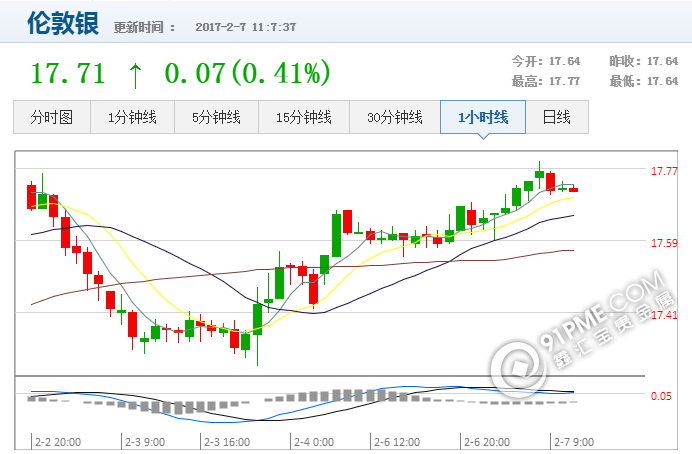Click the green up arrow indicator
Image resolution: width=692 pixels, height=454 pixels.
click(x=135, y=75)
